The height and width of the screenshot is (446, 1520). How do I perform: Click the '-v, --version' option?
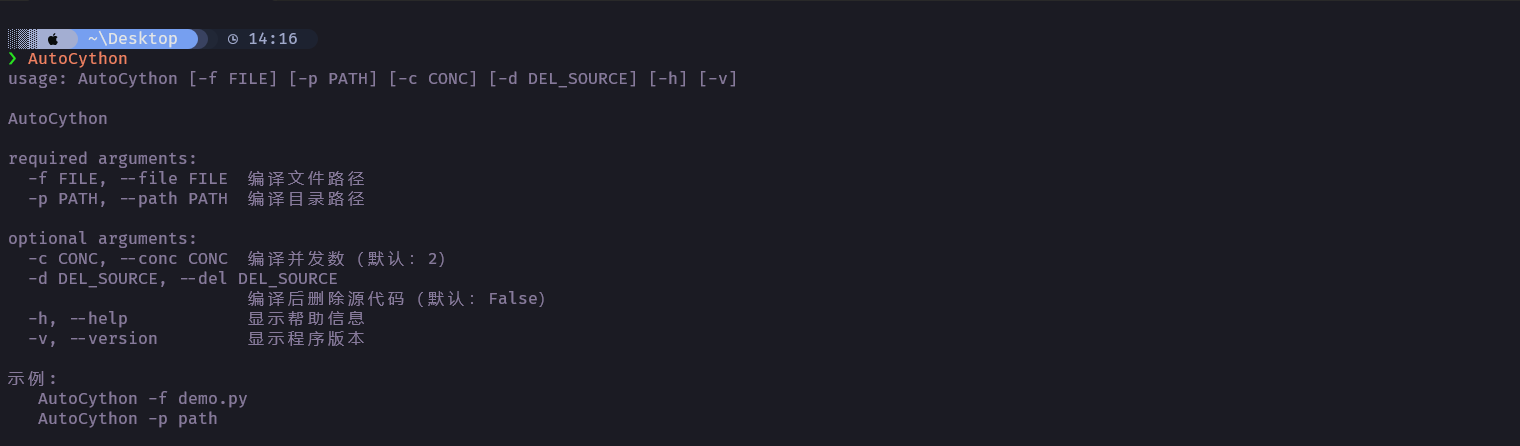[x=93, y=339]
